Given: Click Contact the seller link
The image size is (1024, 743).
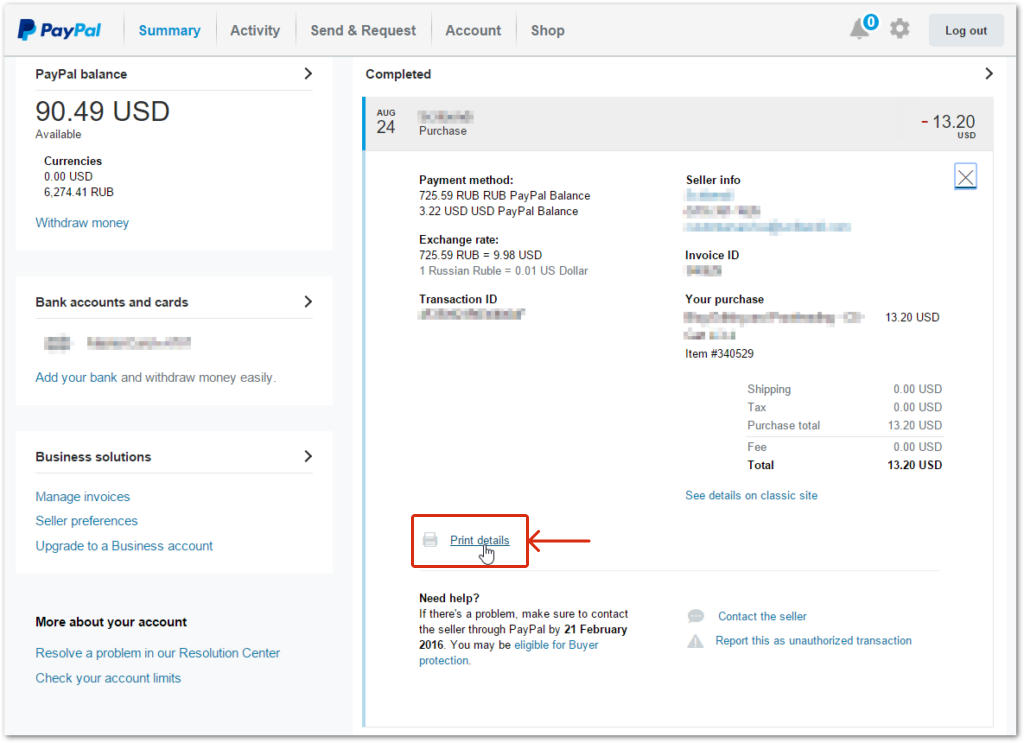Looking at the screenshot, I should (762, 616).
